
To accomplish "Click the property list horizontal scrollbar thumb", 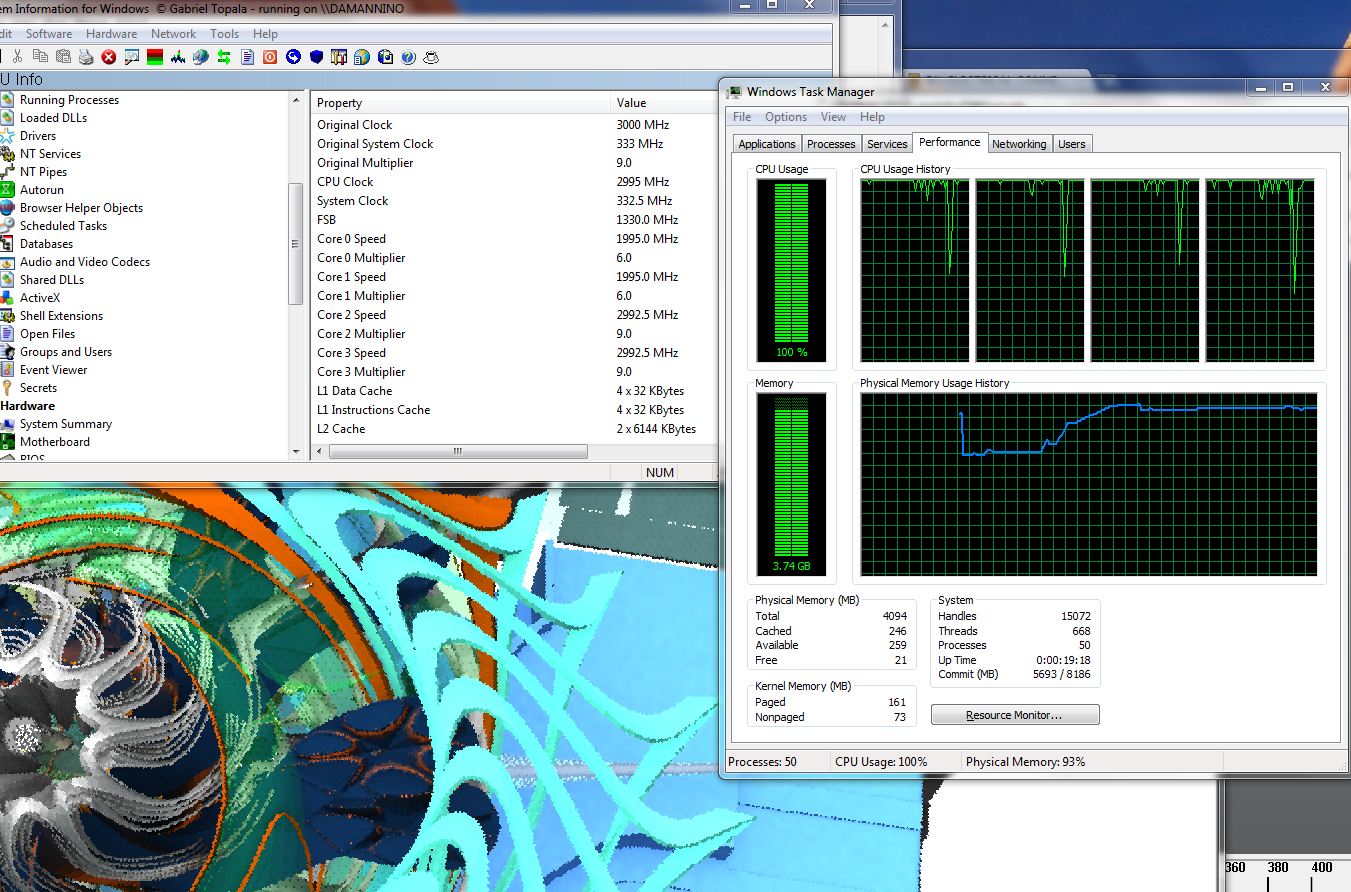I will [x=458, y=452].
